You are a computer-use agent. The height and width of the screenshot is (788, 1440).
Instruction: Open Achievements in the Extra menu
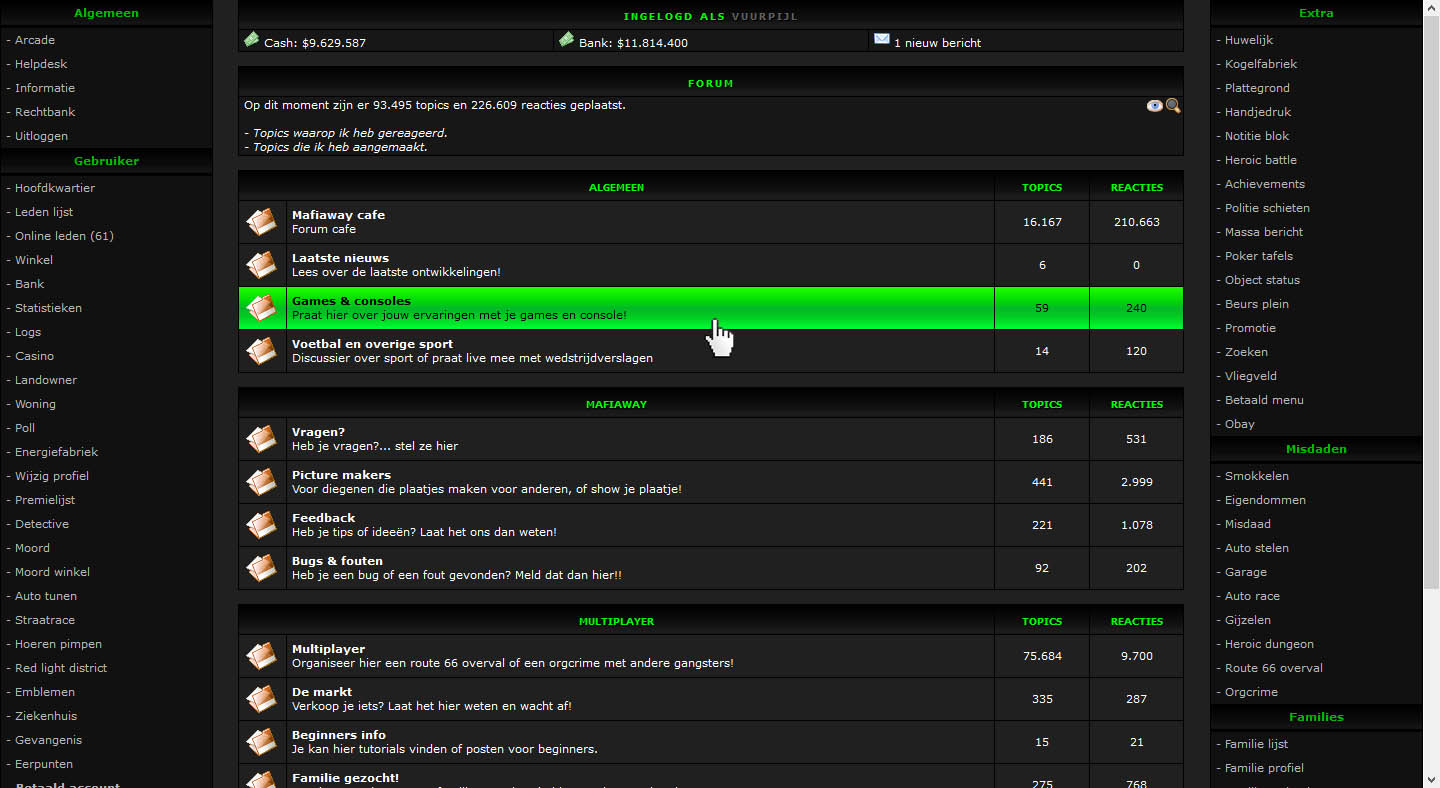tap(1265, 184)
